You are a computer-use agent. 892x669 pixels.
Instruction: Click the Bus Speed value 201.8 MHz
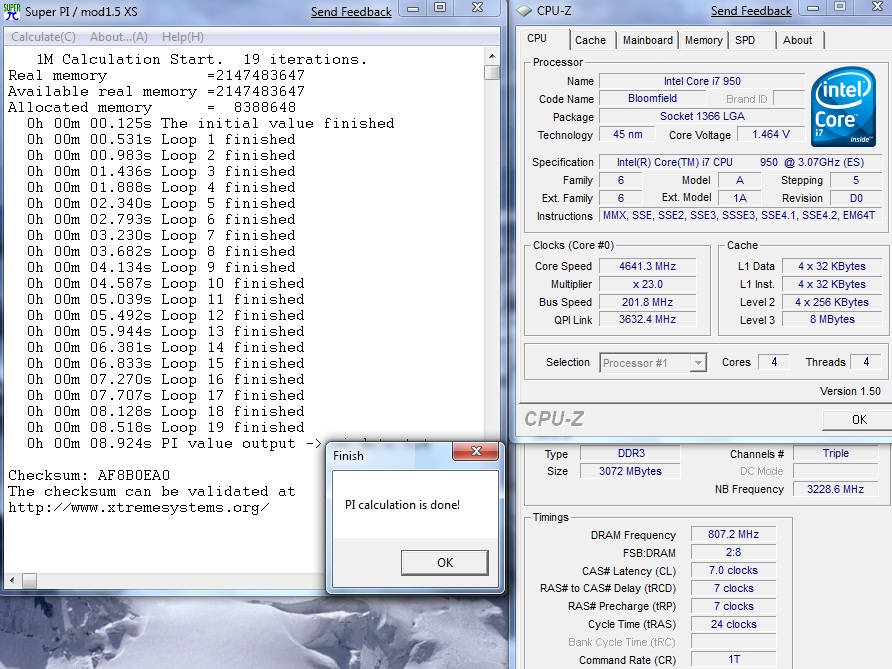click(x=647, y=302)
